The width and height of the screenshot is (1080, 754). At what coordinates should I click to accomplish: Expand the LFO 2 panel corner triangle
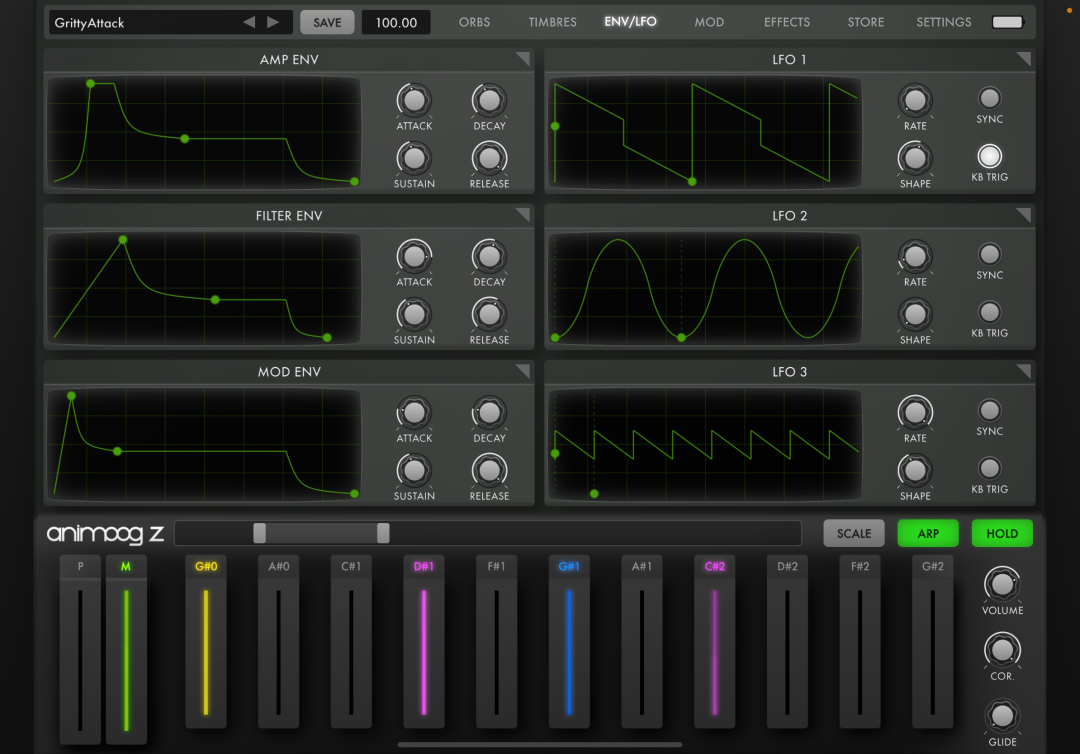(1024, 215)
